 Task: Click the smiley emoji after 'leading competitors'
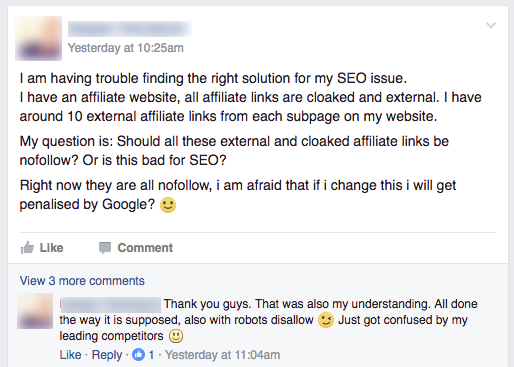click(176, 336)
